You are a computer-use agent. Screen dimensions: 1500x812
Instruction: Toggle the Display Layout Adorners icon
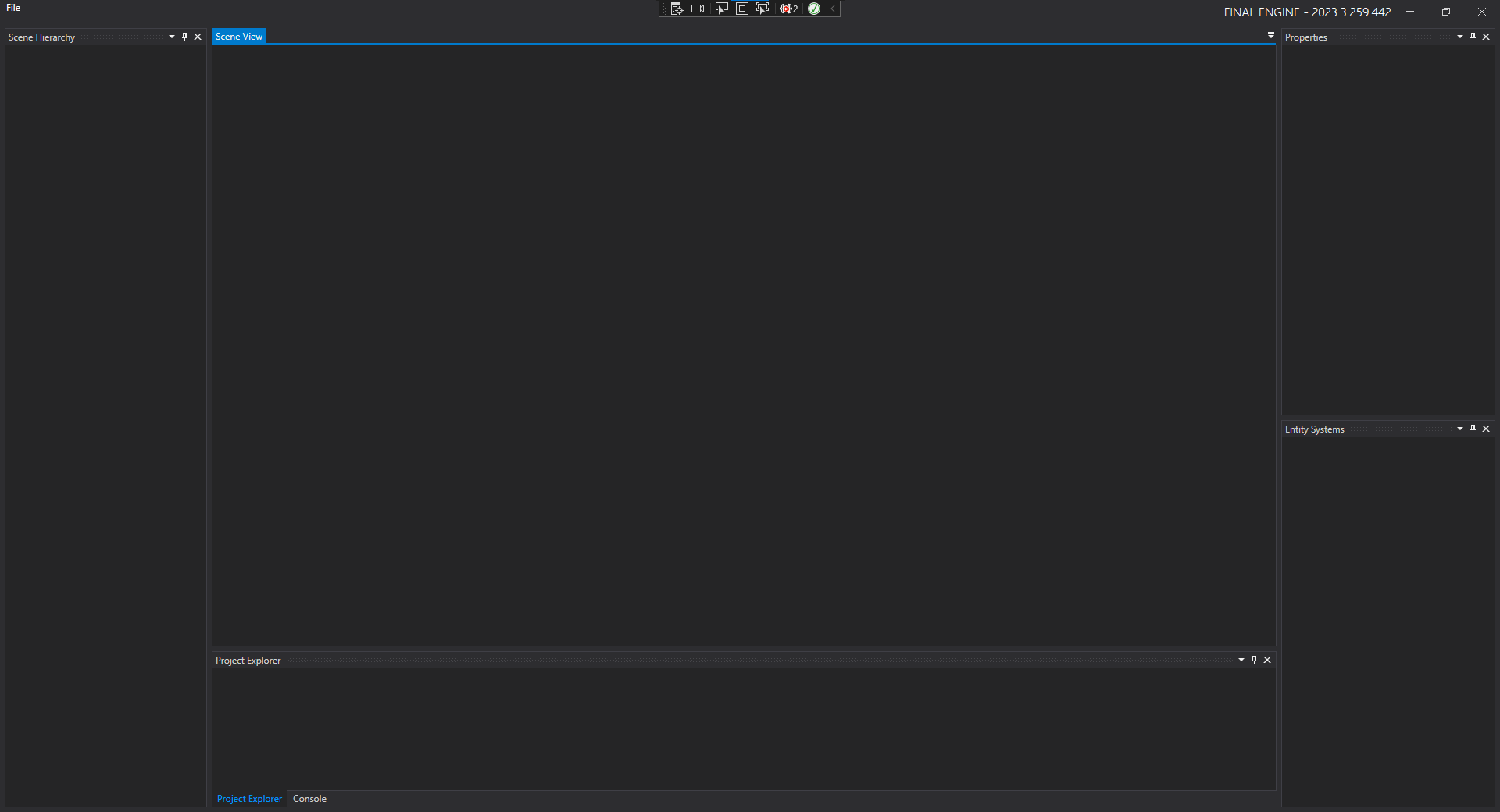(742, 9)
